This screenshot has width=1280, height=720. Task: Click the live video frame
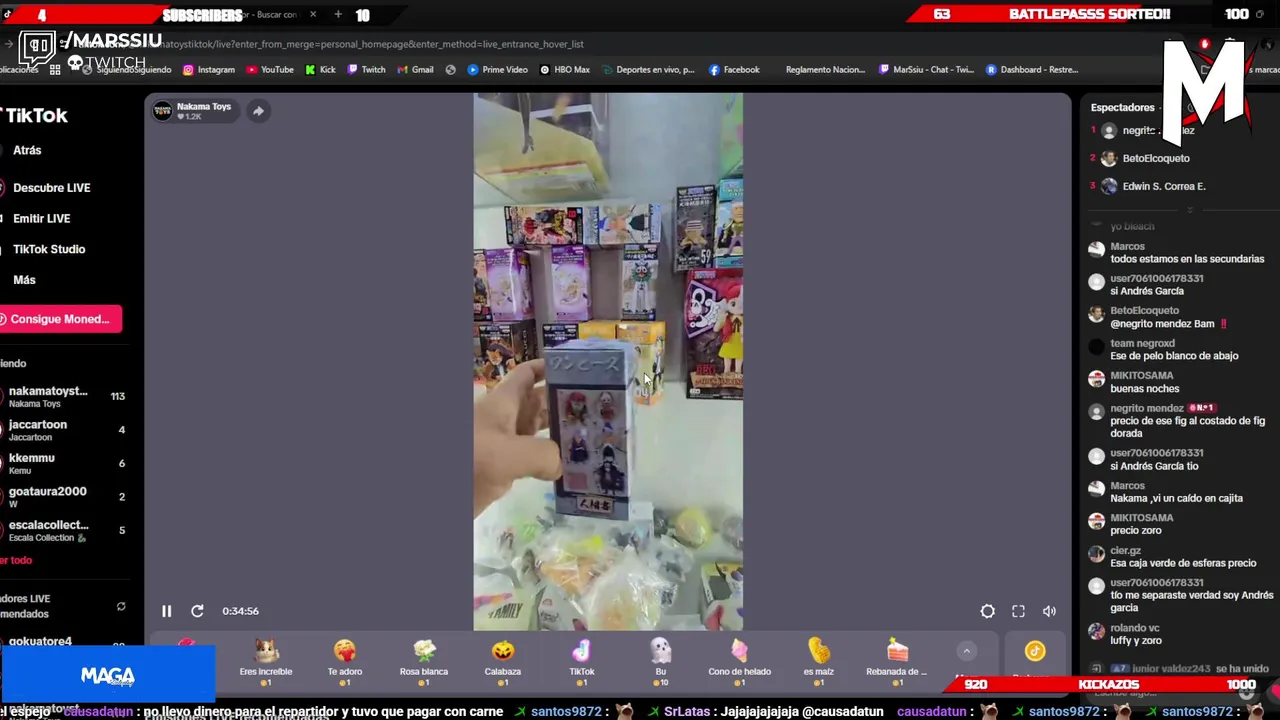608,362
